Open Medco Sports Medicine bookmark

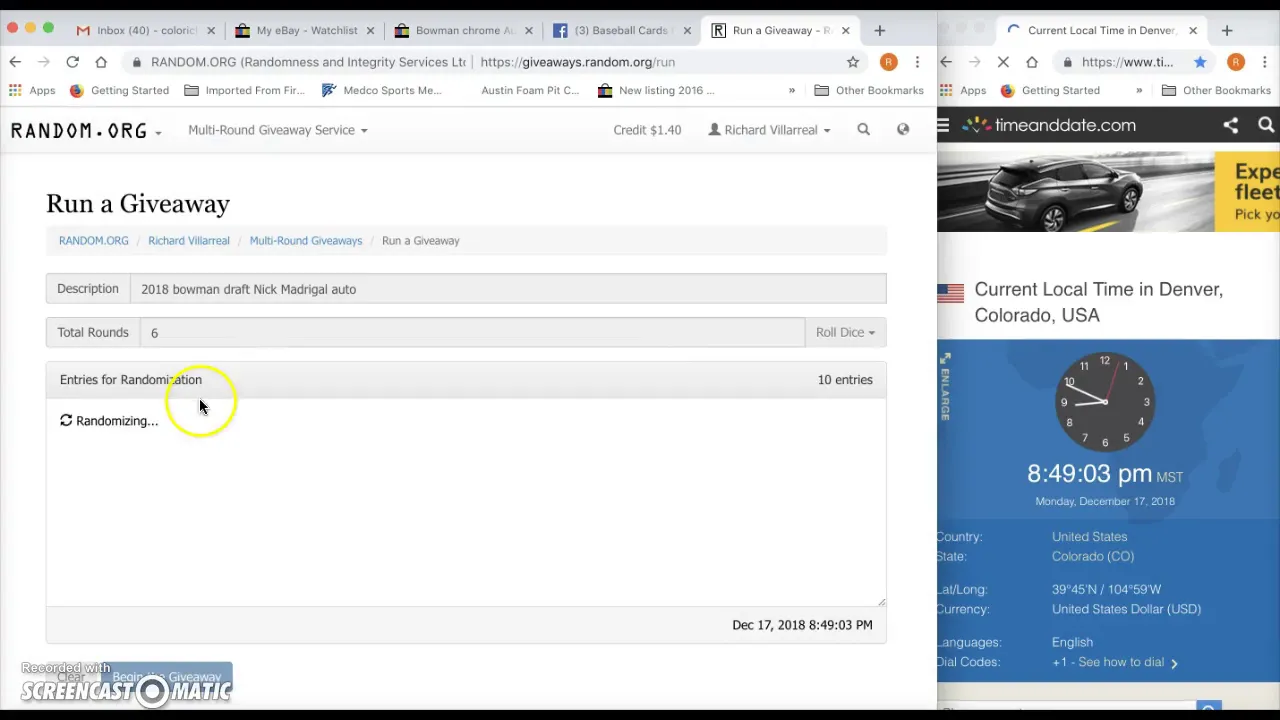point(381,90)
